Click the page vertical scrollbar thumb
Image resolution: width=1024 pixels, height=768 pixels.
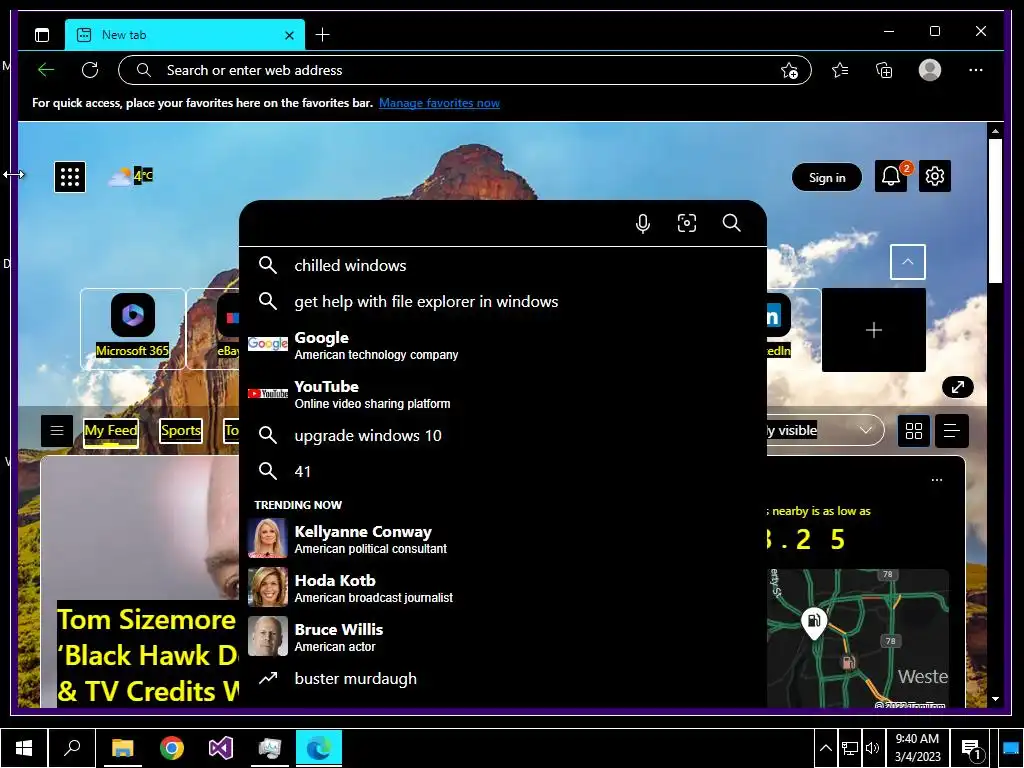coord(995,210)
